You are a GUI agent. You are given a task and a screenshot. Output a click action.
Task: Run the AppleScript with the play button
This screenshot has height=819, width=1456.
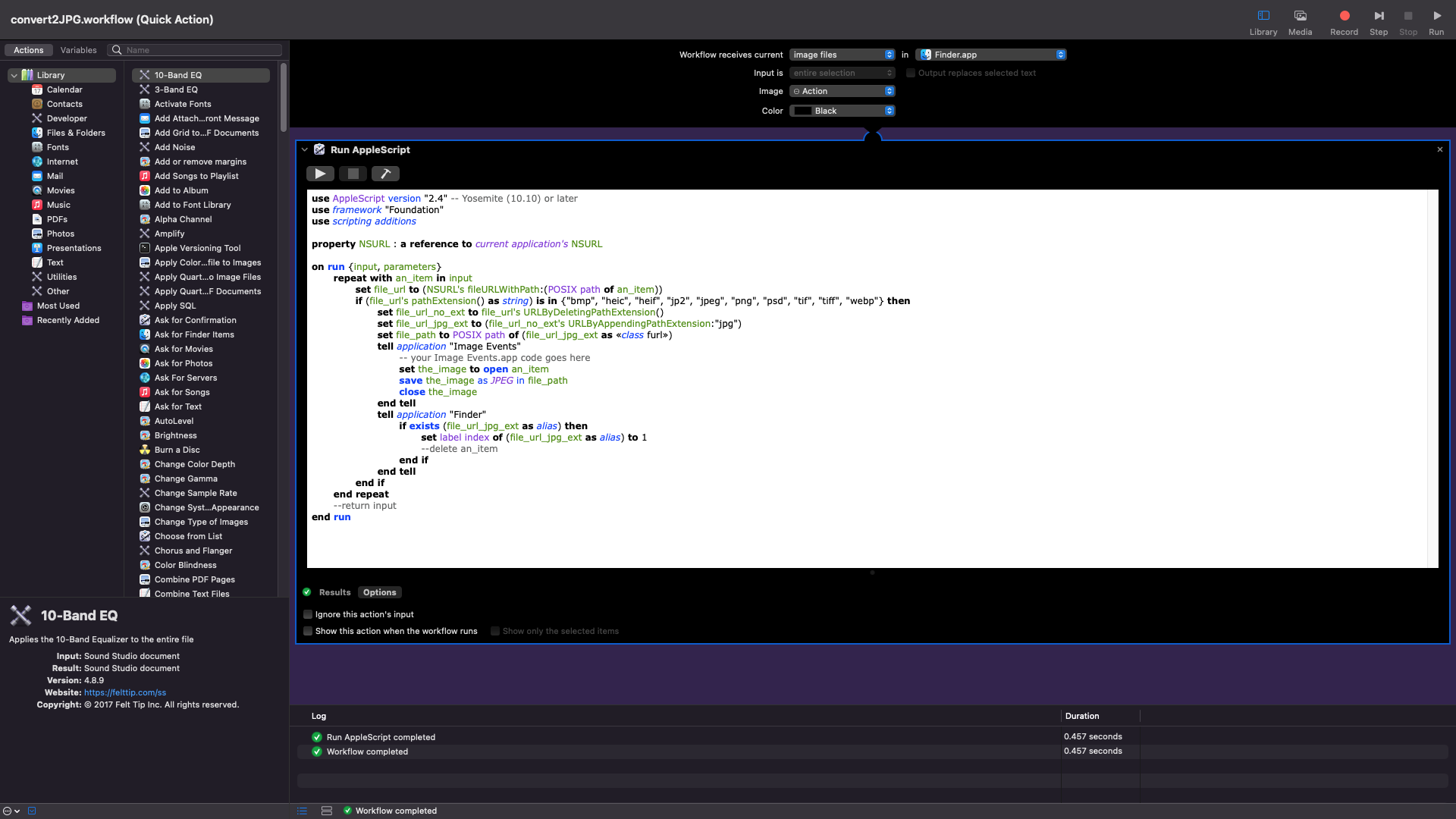point(320,174)
